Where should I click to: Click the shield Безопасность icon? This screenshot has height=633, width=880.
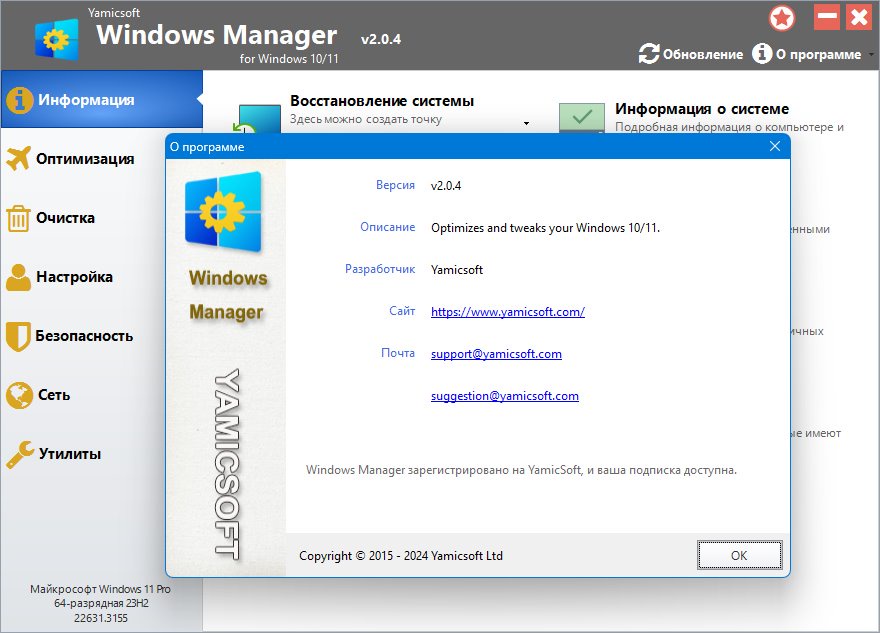tap(18, 337)
